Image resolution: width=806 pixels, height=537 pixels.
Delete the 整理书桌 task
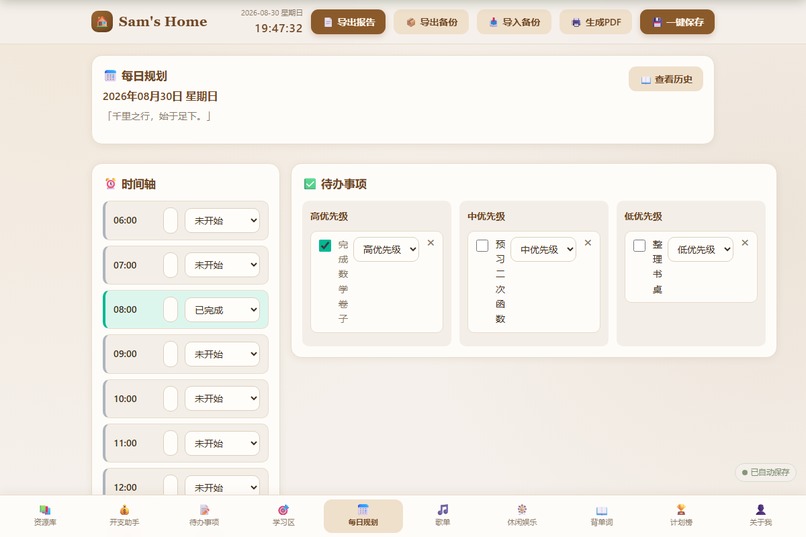[x=745, y=243]
